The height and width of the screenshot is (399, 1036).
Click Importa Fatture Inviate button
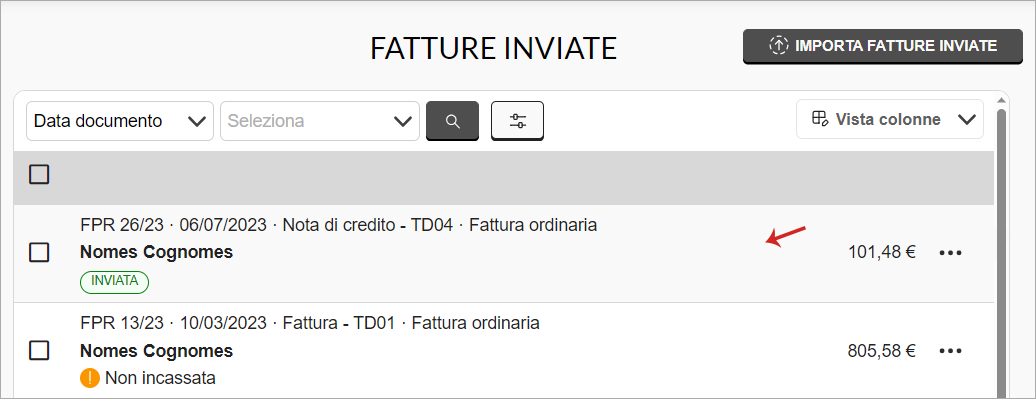883,46
